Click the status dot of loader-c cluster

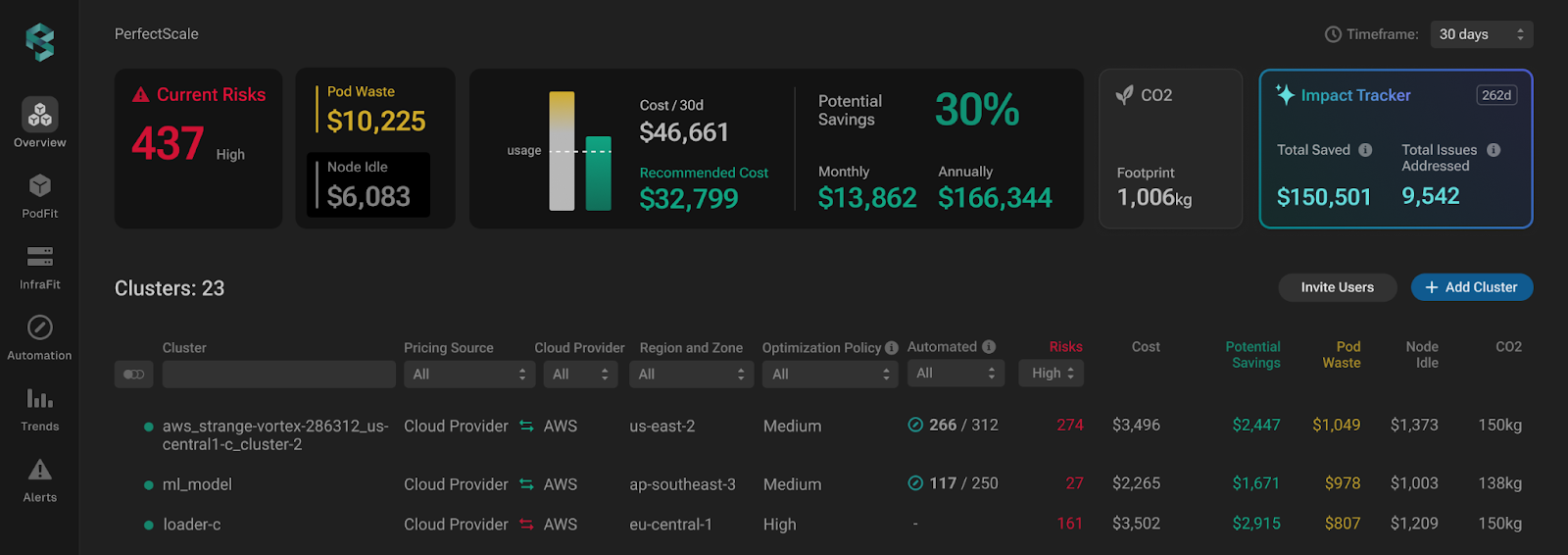tap(149, 526)
